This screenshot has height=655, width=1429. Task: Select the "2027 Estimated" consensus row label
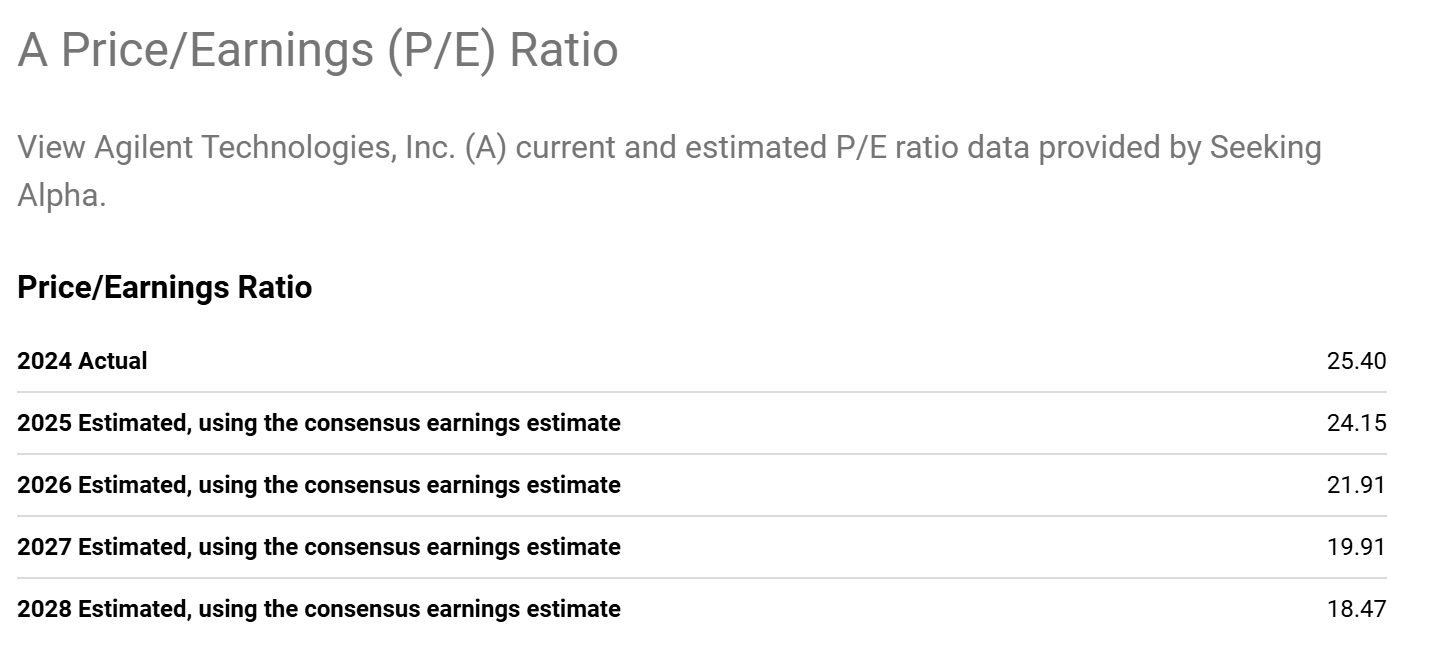click(319, 547)
